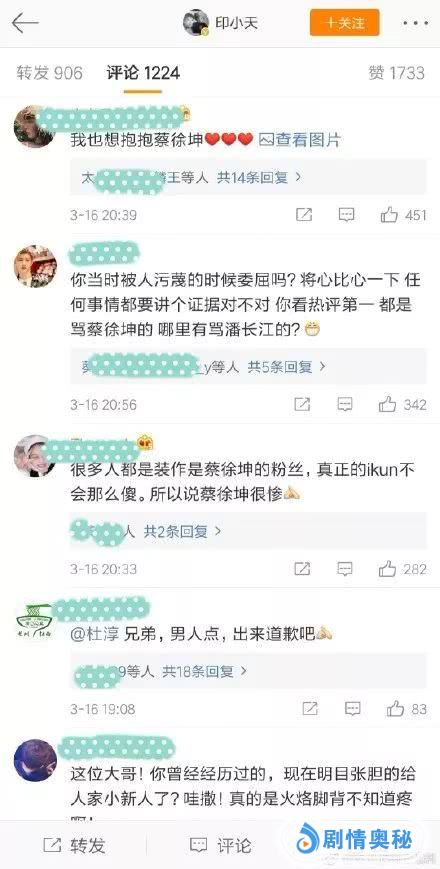The width and height of the screenshot is (440, 869).
Task: Go back using the left arrow
Action: [x=25, y=23]
